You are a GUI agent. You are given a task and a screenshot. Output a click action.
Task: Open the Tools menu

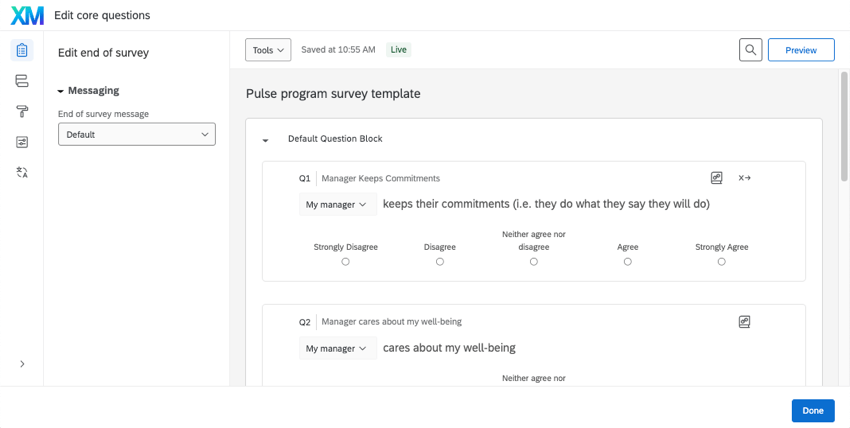(268, 50)
